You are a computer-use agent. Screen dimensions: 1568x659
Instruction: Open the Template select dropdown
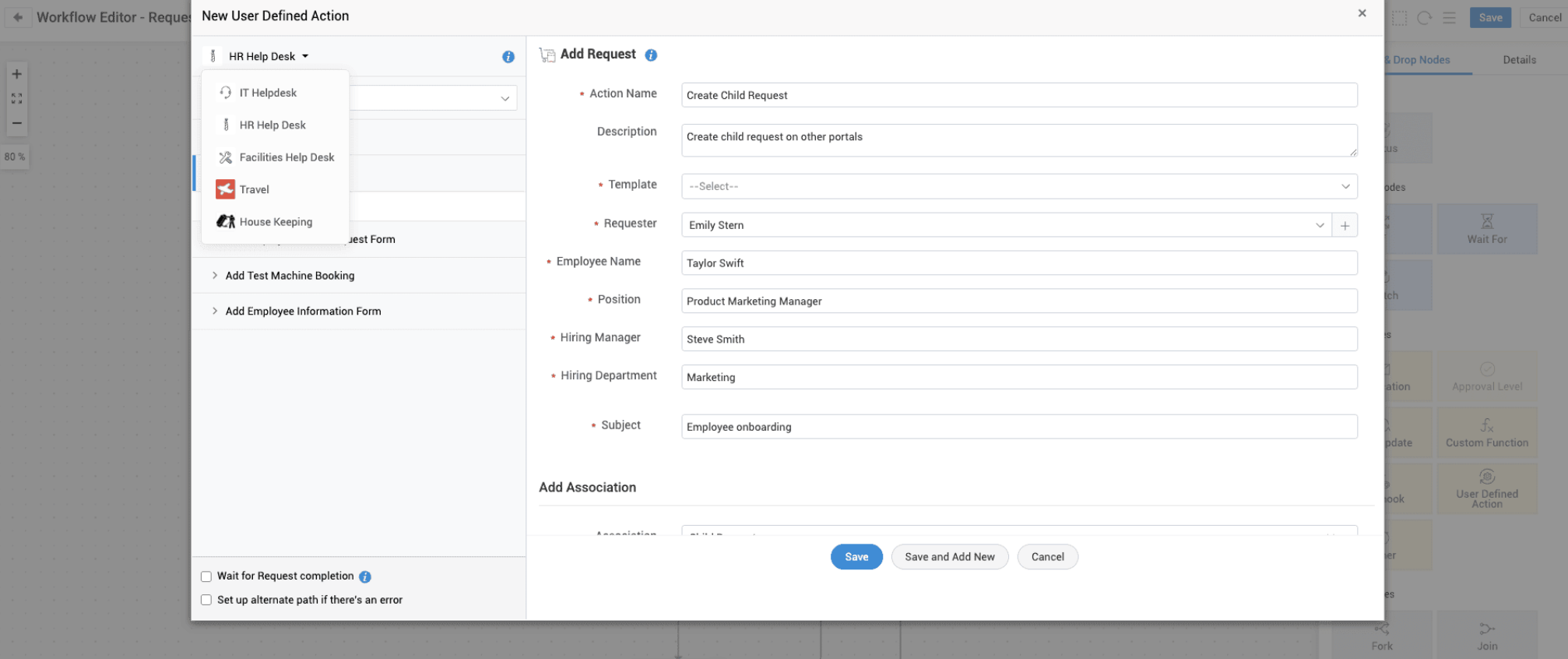pyautogui.click(x=1019, y=186)
